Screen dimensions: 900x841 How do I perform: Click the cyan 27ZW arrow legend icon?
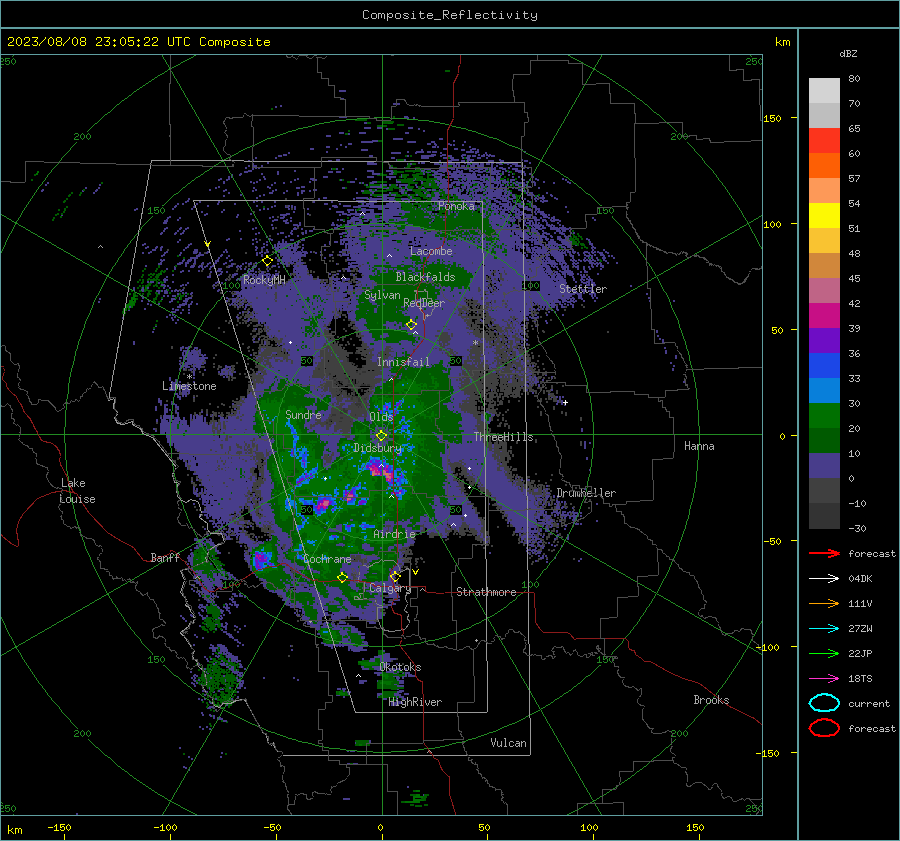pyautogui.click(x=824, y=629)
